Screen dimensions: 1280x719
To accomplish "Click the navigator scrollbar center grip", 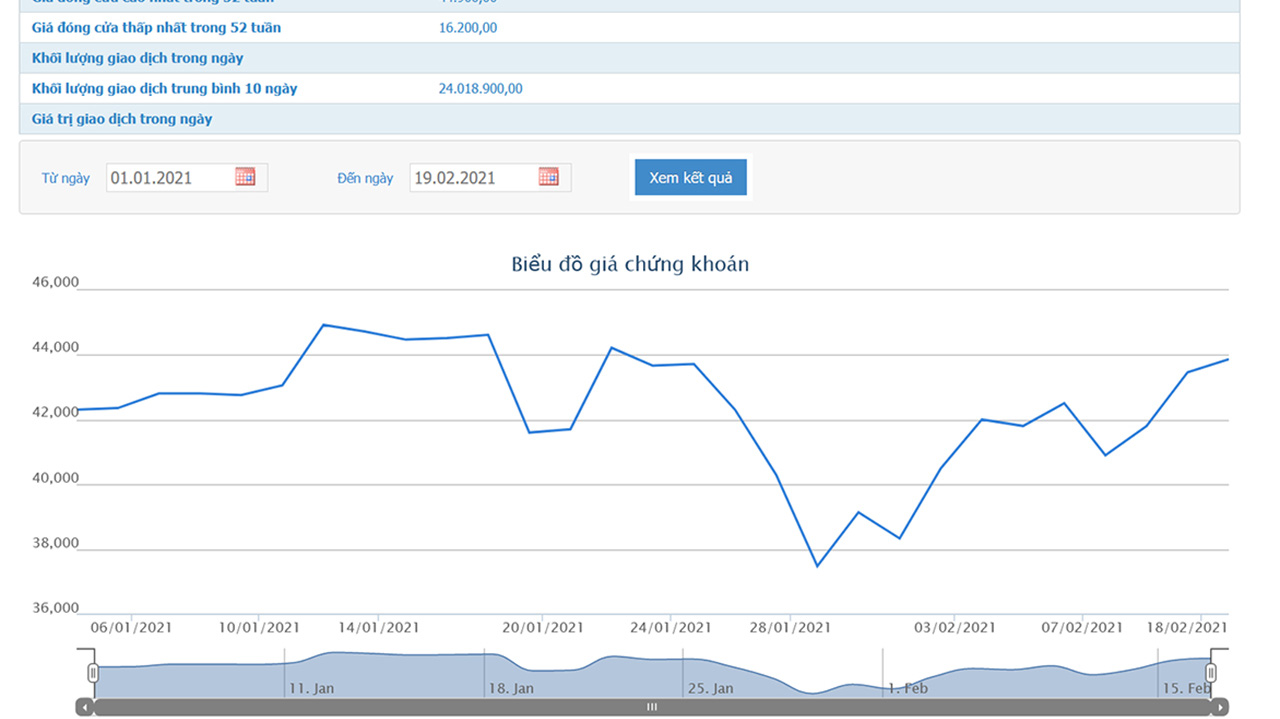I will [652, 707].
